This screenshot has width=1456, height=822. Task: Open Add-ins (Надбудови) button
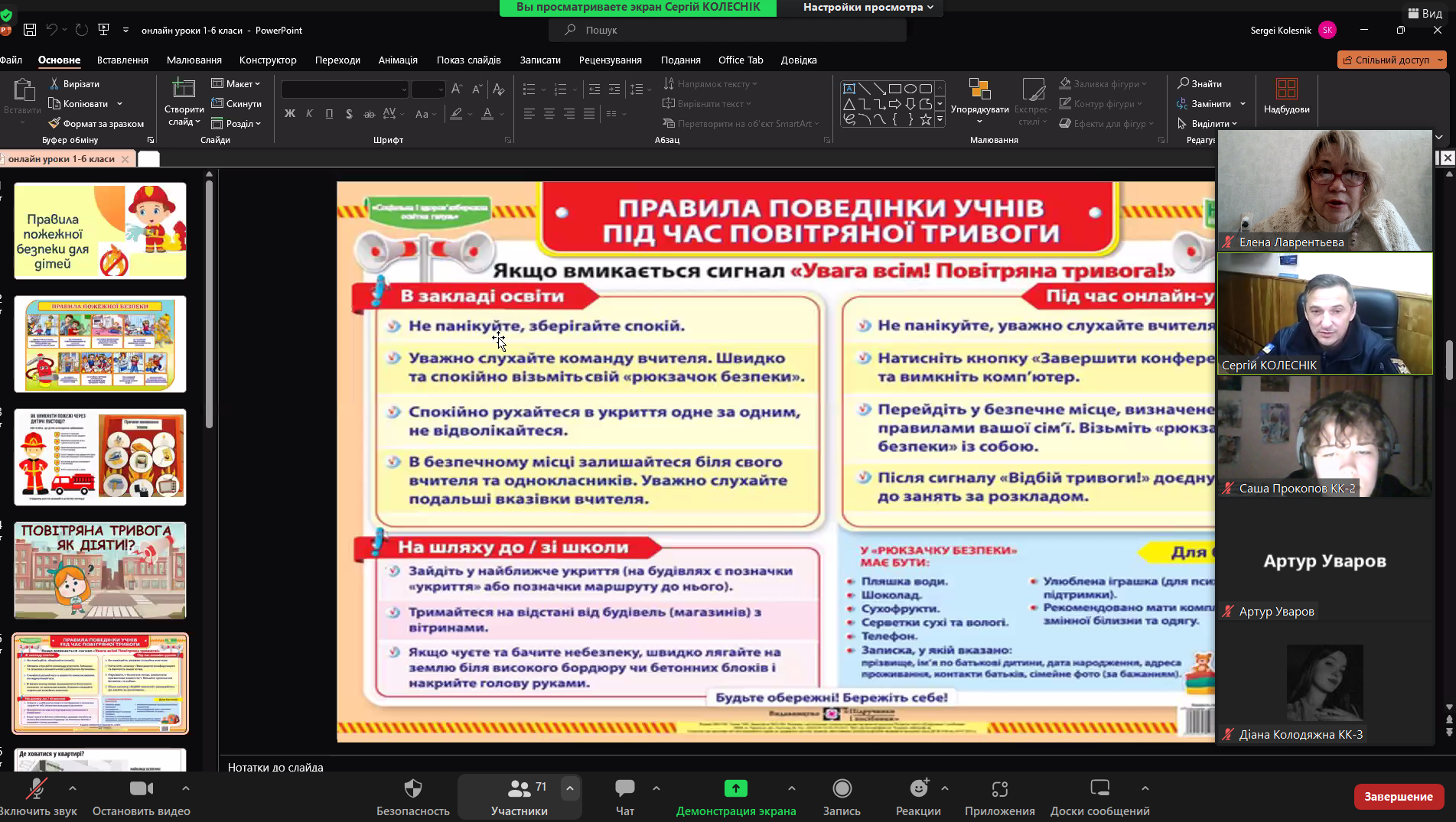point(1286,96)
